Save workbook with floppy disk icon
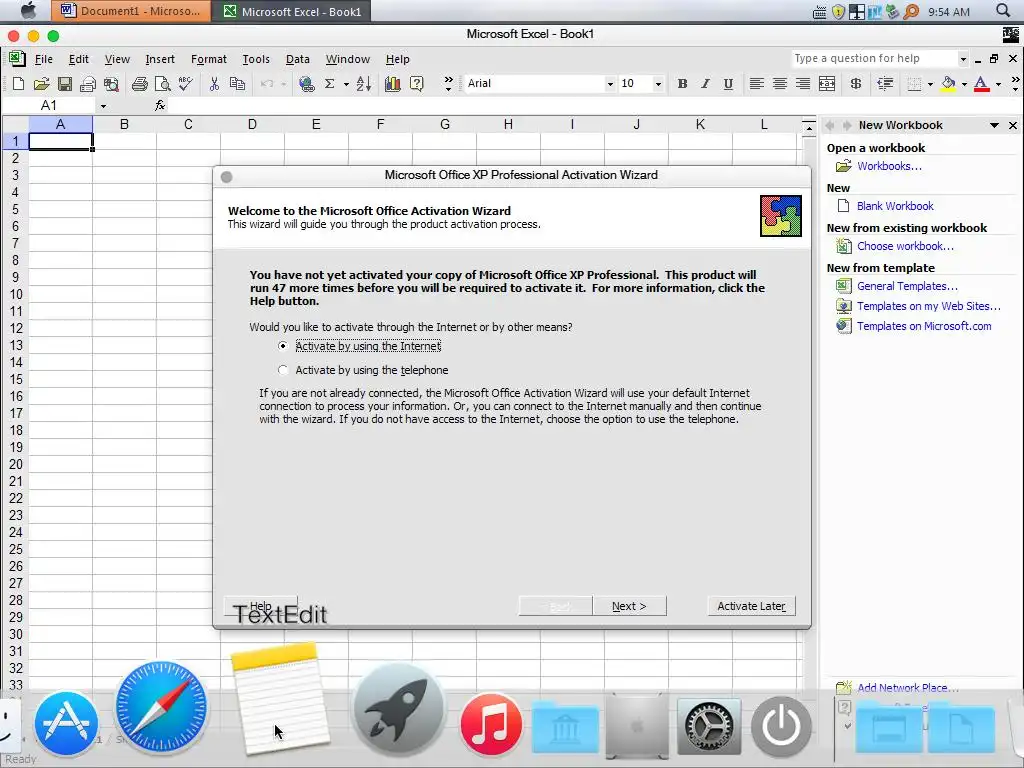 [65, 84]
